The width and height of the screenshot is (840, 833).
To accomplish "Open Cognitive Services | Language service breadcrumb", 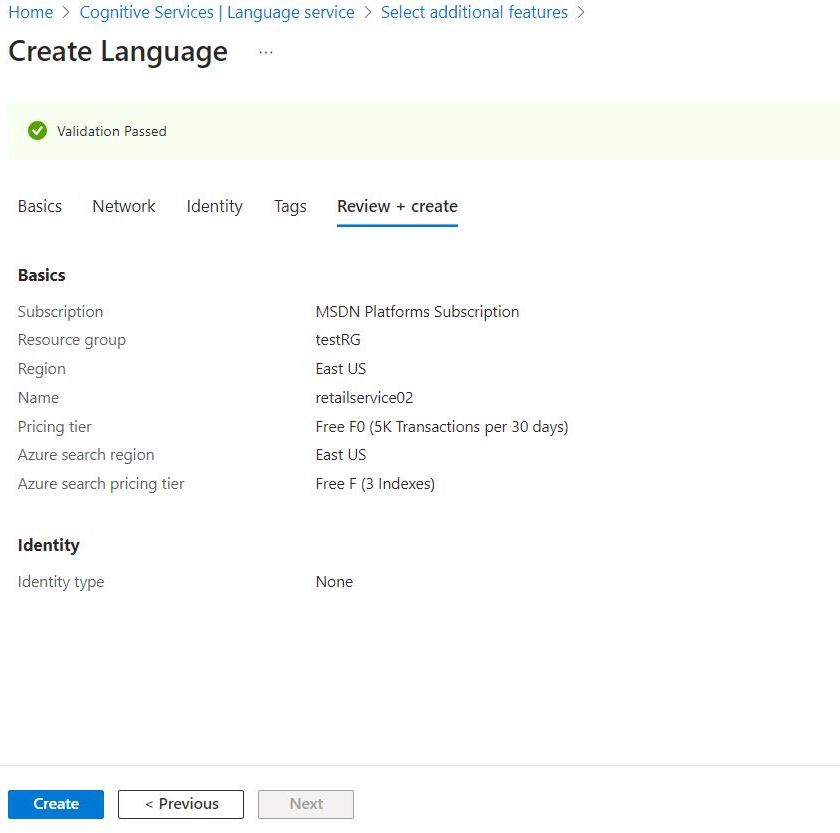I will click(x=216, y=12).
